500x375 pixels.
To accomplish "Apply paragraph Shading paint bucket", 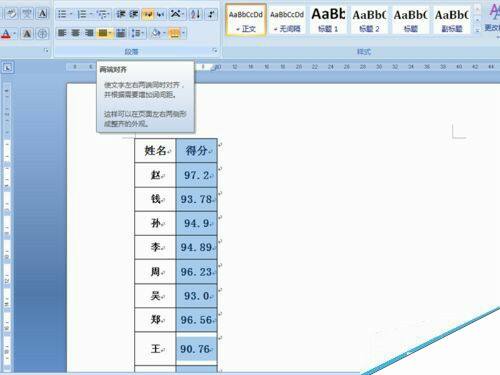I will (156, 33).
